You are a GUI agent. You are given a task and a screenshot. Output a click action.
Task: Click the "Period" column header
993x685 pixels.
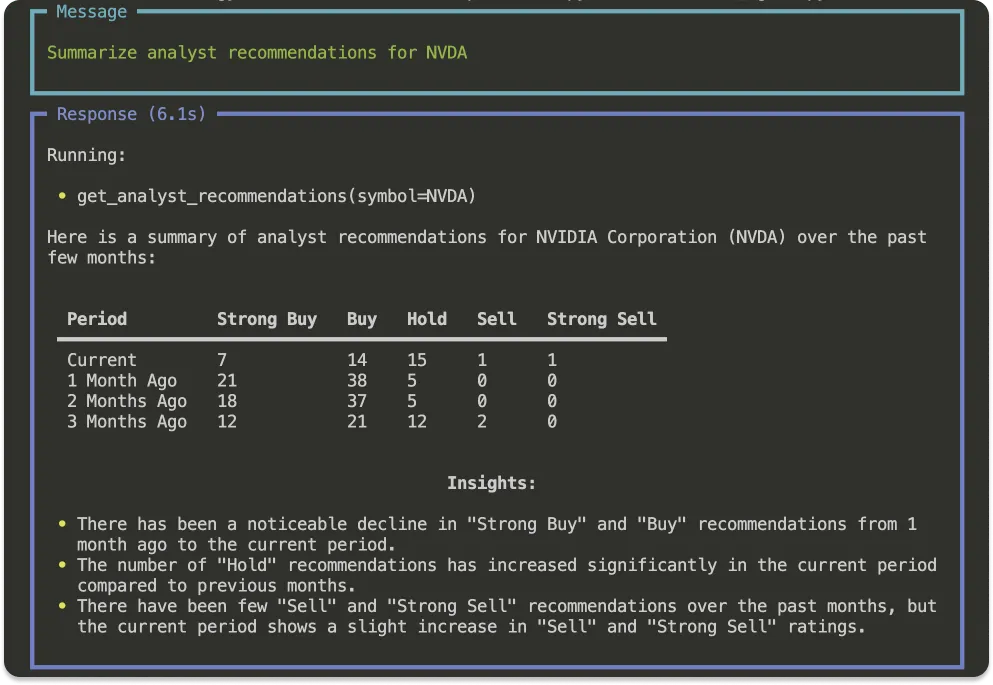97,319
